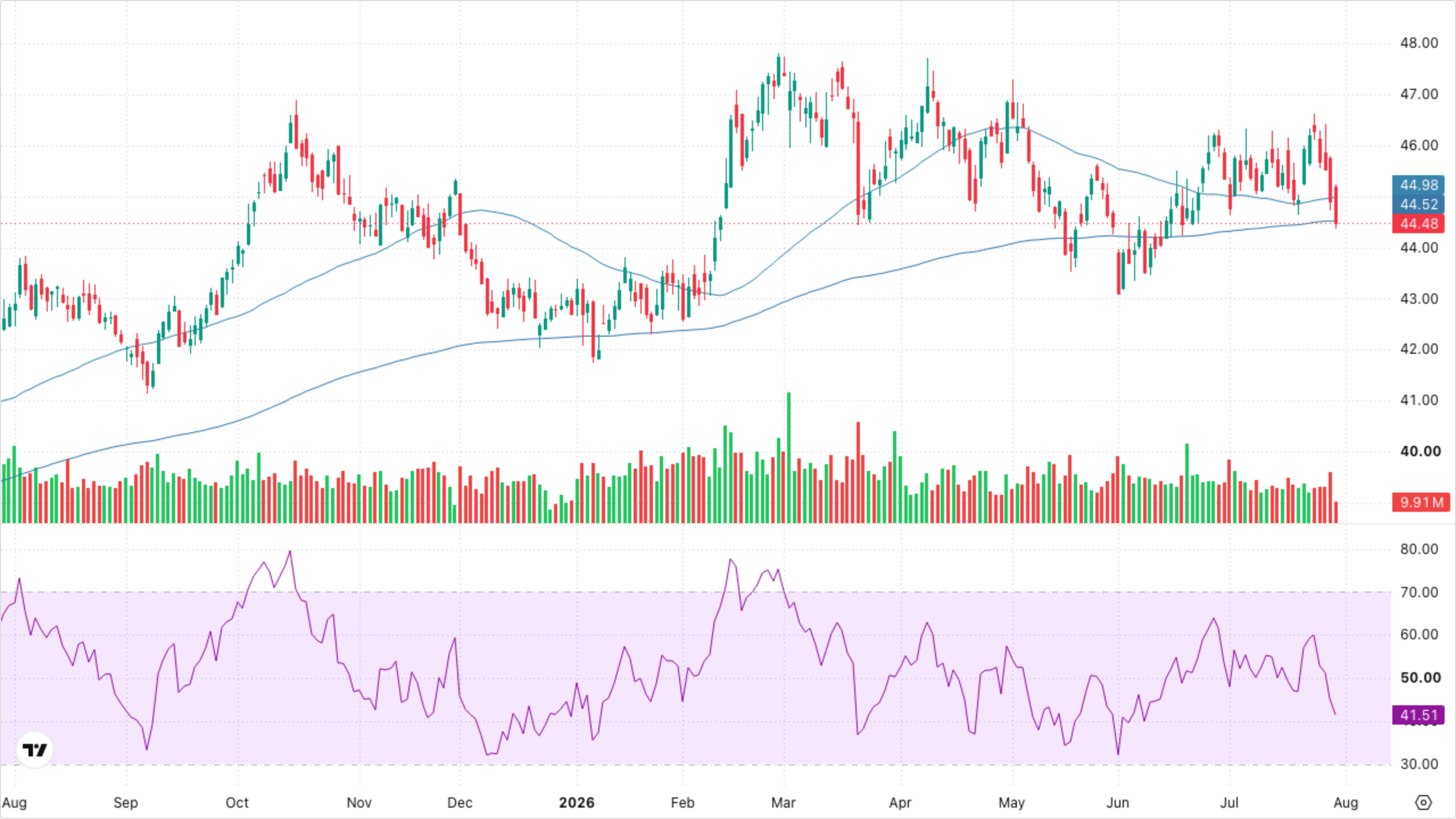Select the red 44.48 last price label

1418,224
